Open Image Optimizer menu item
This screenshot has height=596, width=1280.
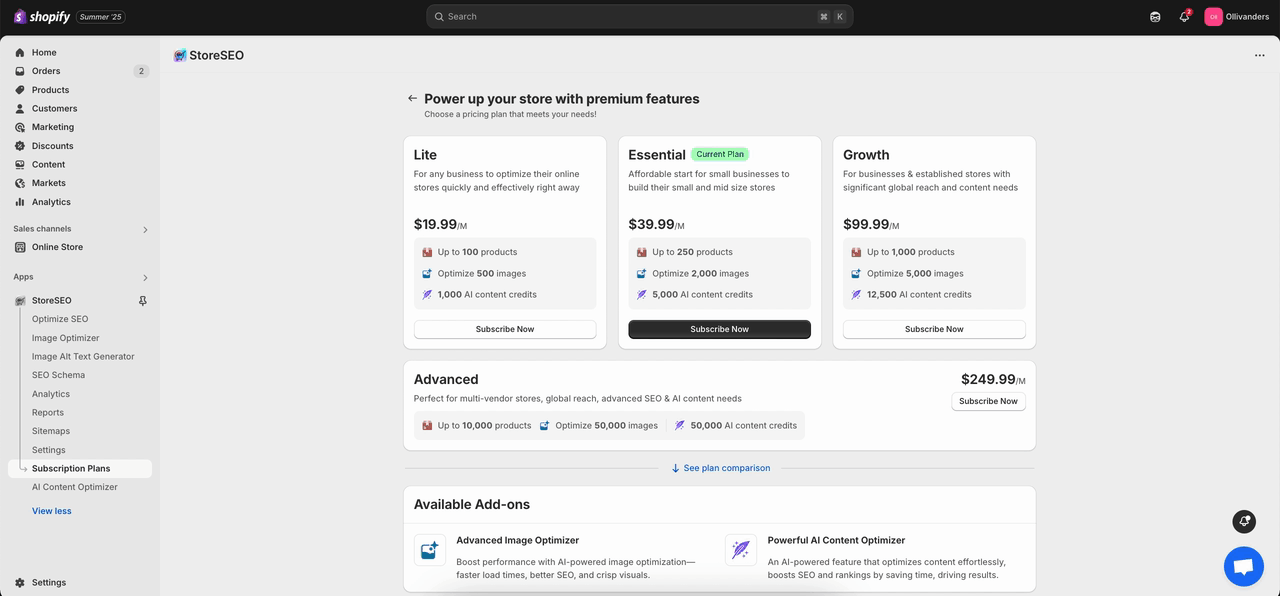[66, 338]
